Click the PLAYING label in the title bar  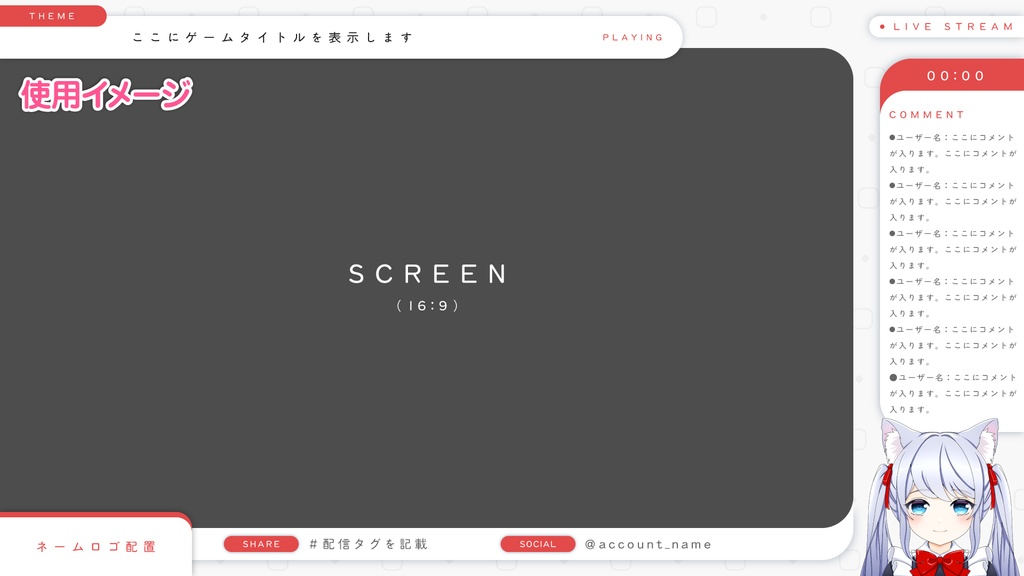[633, 37]
